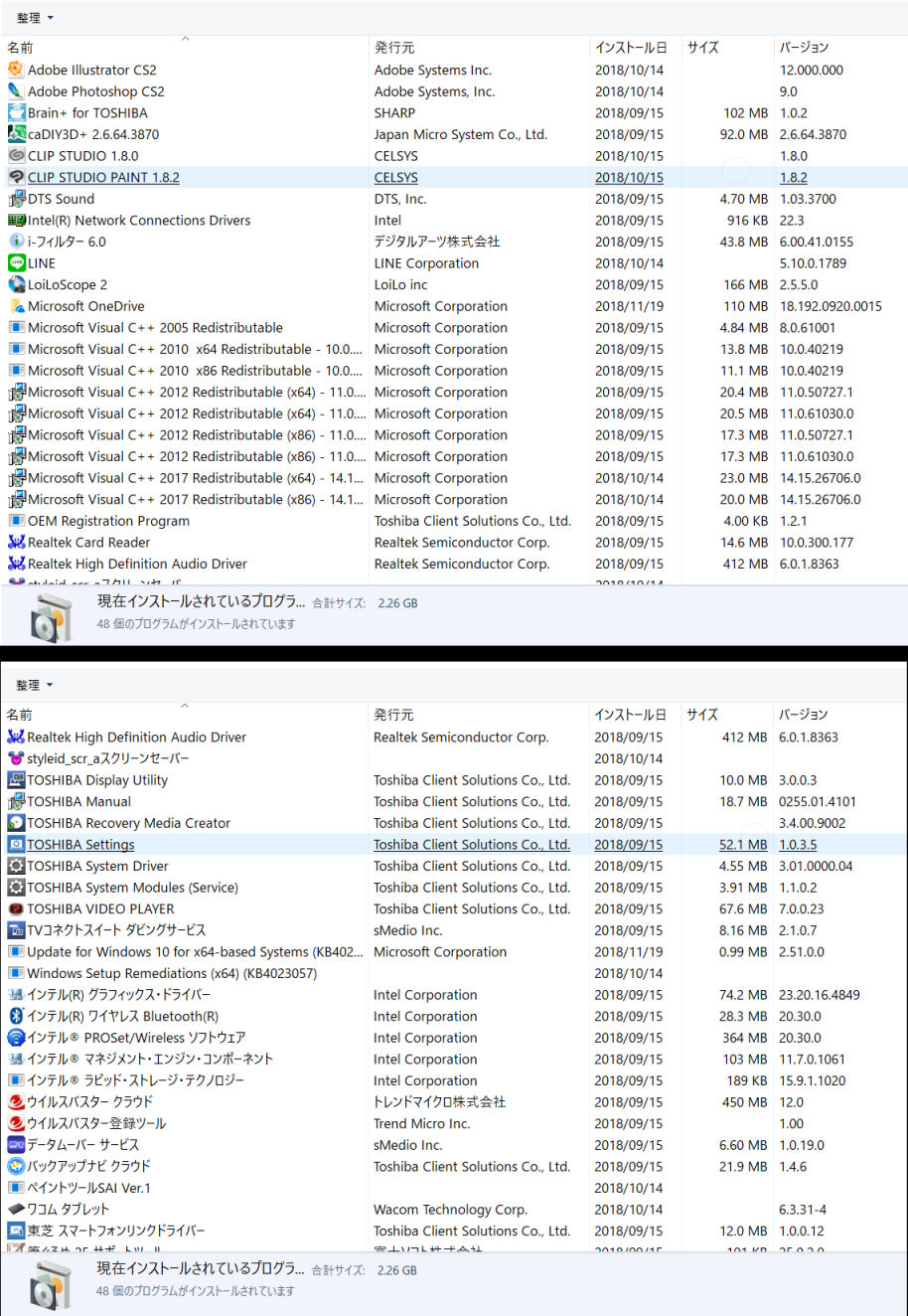Click the version 18.192.0920.0015
The width and height of the screenshot is (908, 1316).
[x=831, y=307]
